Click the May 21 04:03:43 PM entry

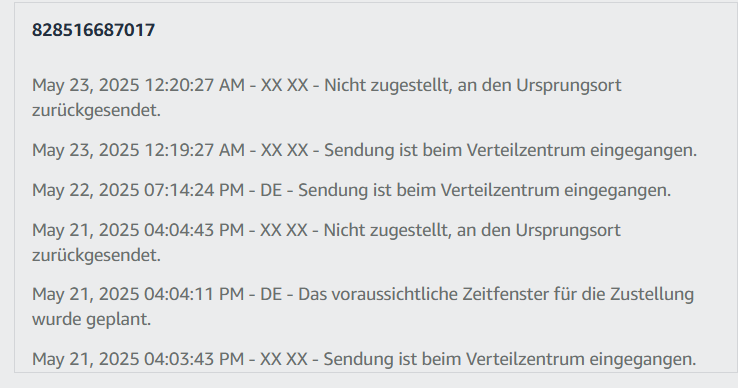point(364,359)
